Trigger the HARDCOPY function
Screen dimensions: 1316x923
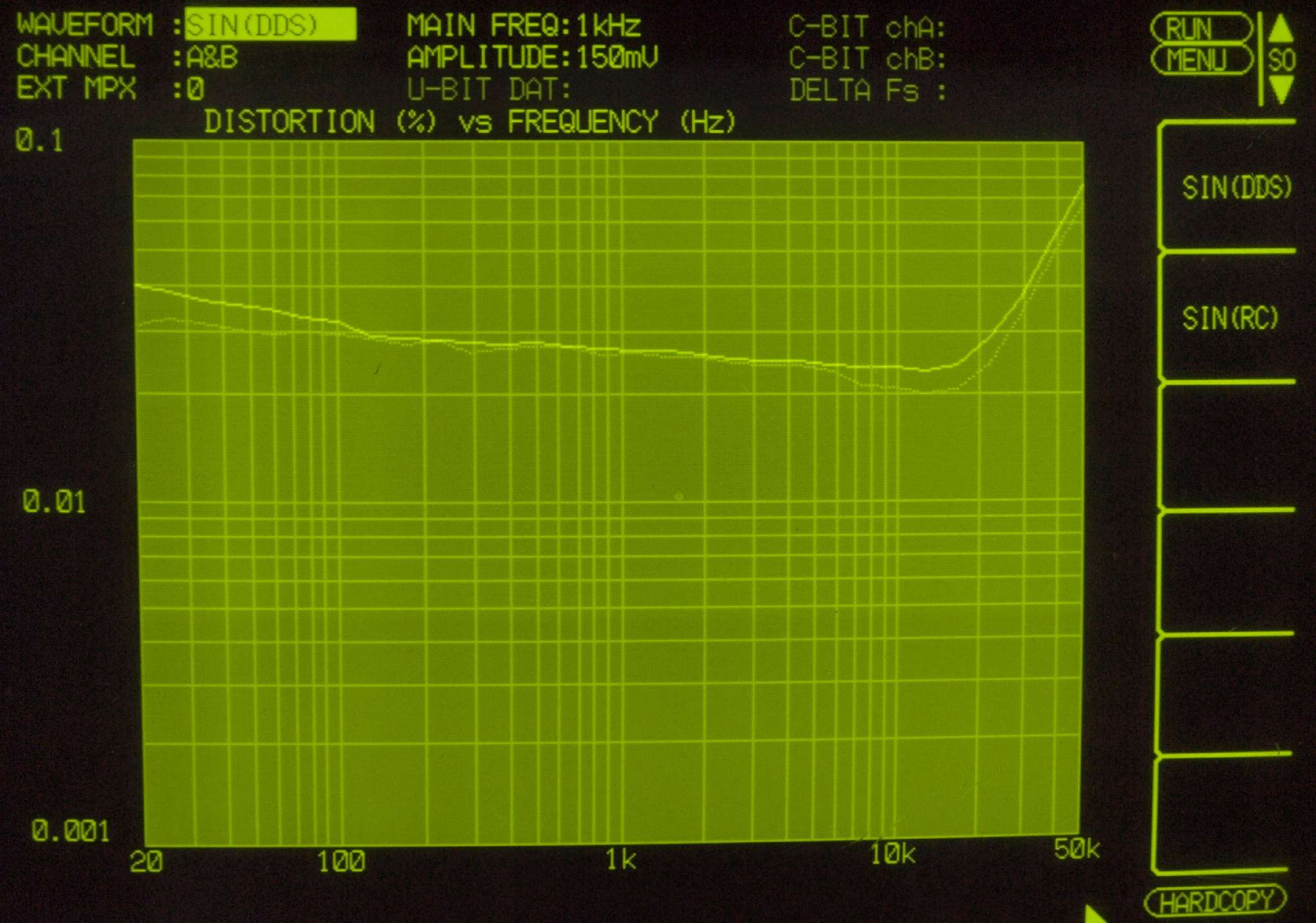(x=1216, y=901)
